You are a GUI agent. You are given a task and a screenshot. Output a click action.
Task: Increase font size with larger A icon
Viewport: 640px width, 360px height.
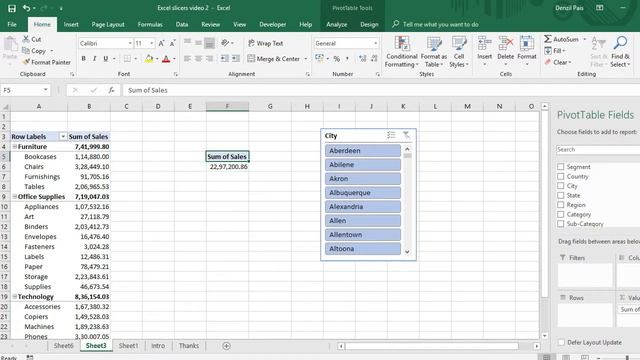click(162, 43)
